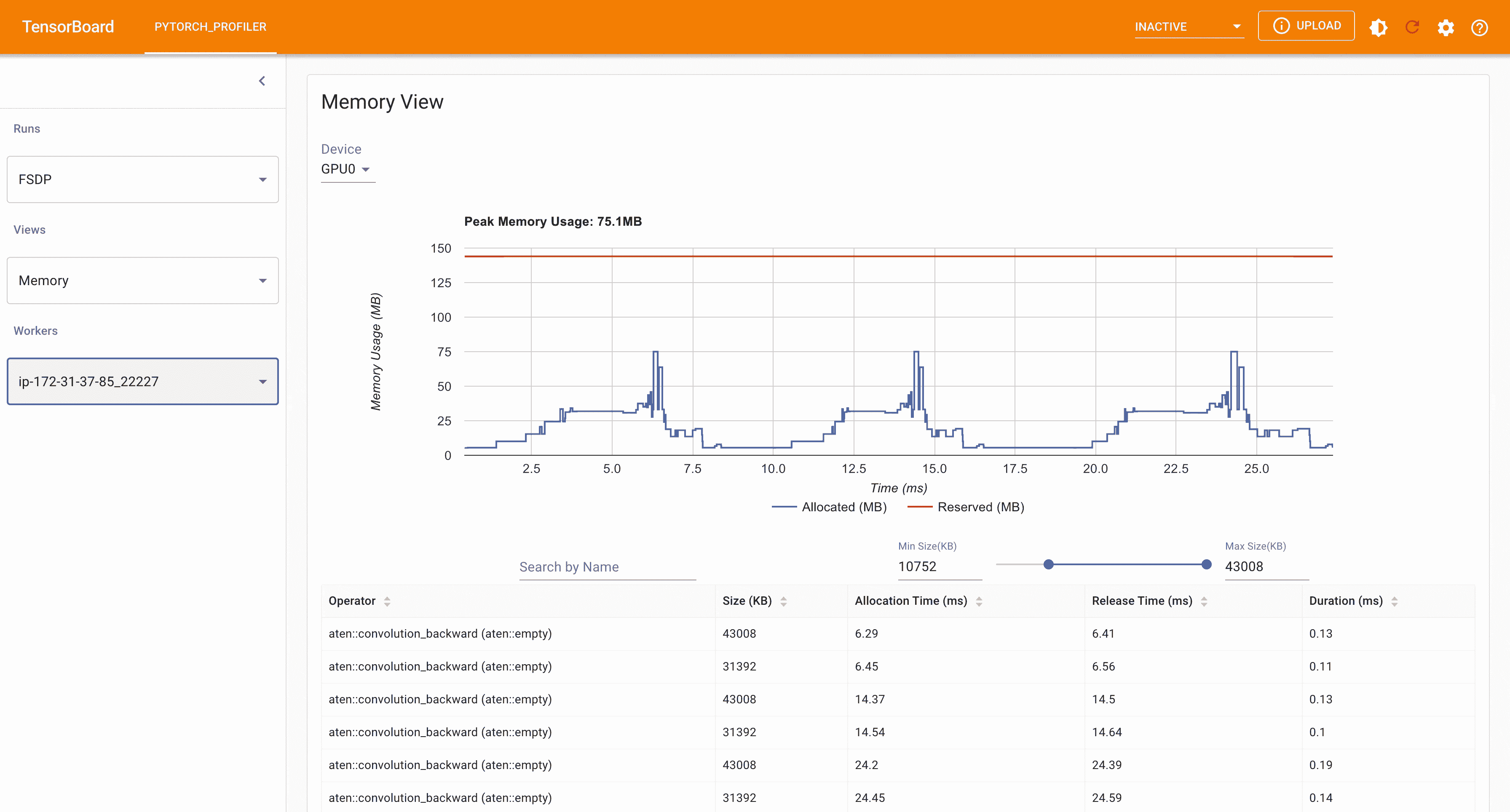Toggle the dark mode theme icon

(1378, 27)
